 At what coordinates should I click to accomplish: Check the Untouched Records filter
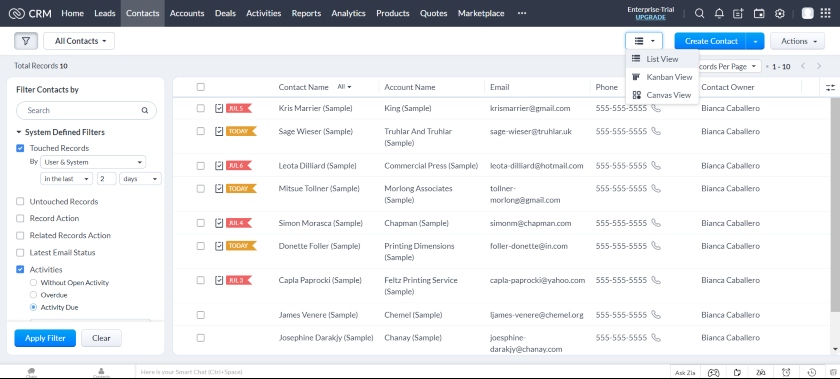[x=20, y=202]
